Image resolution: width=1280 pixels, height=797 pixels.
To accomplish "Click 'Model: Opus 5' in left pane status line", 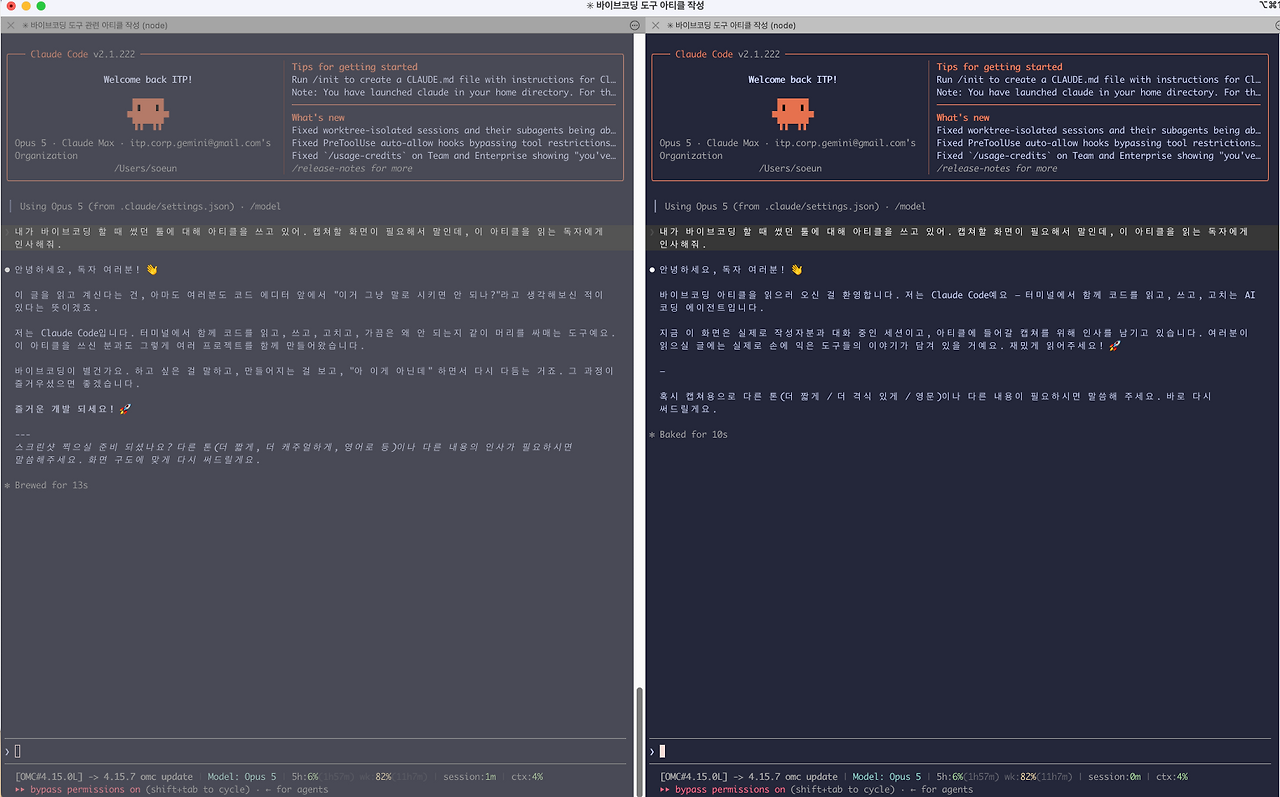I will click(243, 777).
